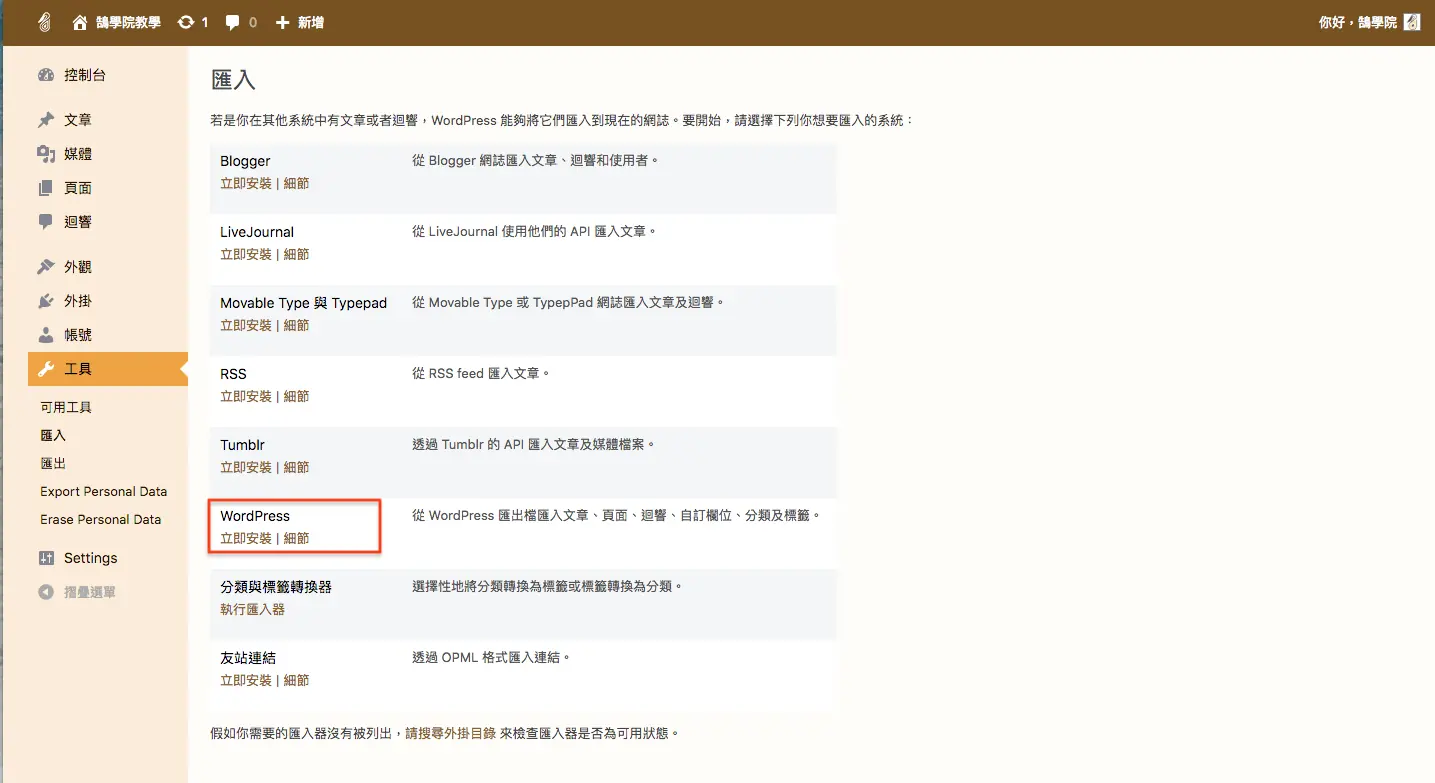The image size is (1435, 783).
Task: Click the comment icon for 迴響
Action: pyautogui.click(x=46, y=222)
